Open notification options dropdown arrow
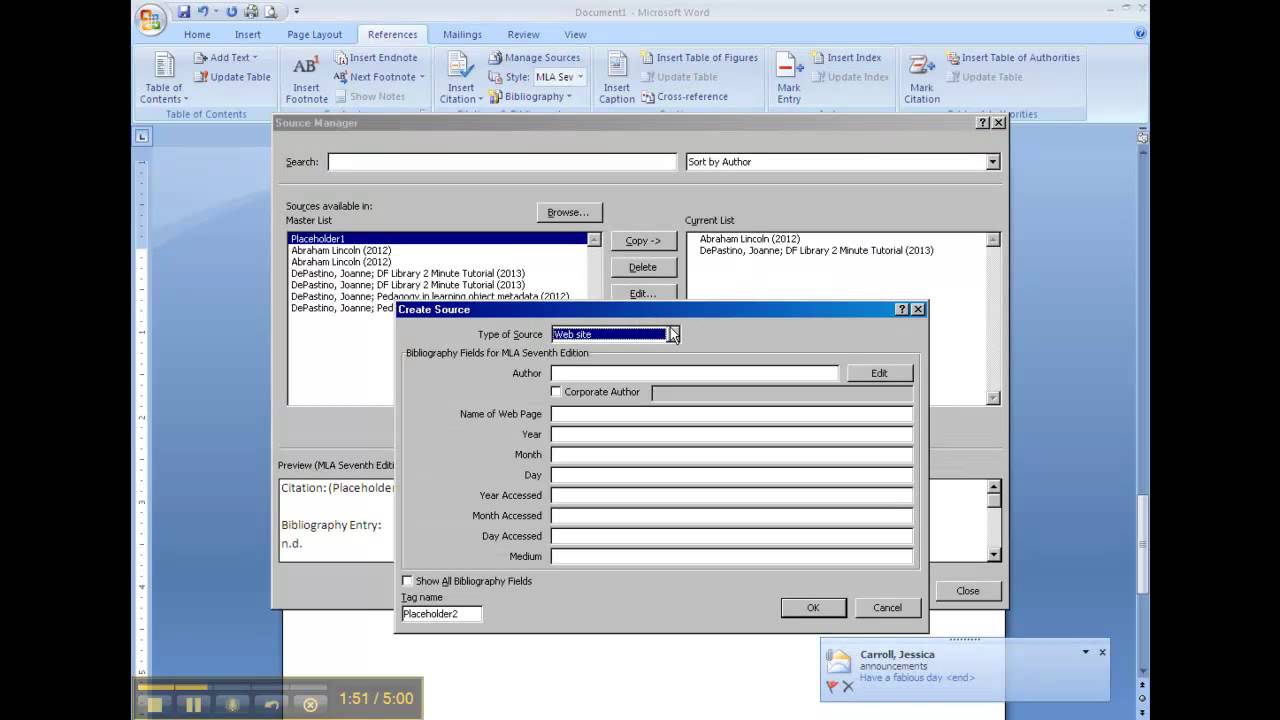 [1085, 652]
